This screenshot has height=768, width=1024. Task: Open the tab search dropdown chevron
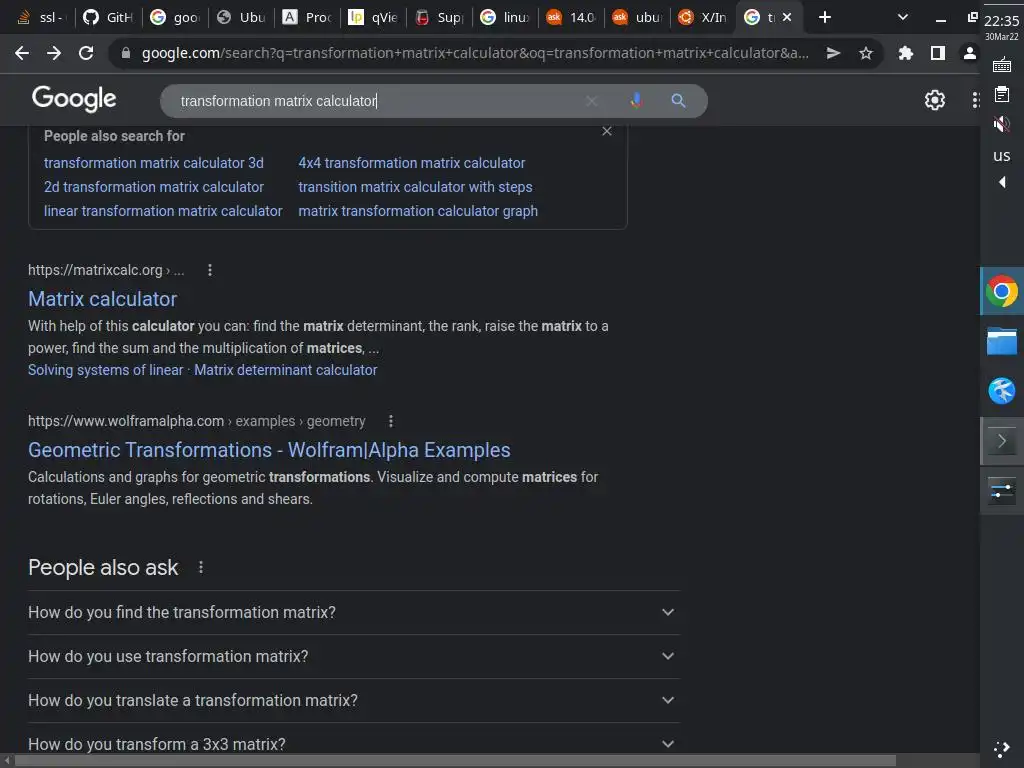[x=903, y=17]
